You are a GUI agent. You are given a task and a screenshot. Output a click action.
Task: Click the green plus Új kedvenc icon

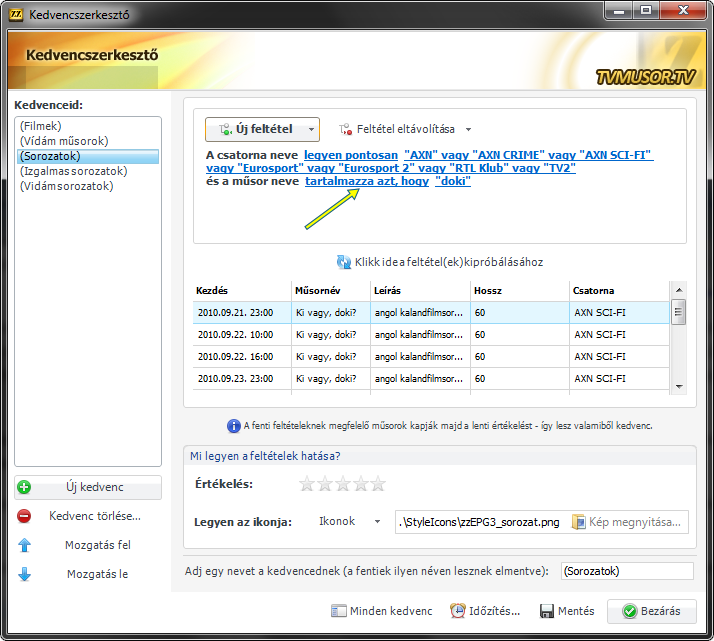(25, 488)
